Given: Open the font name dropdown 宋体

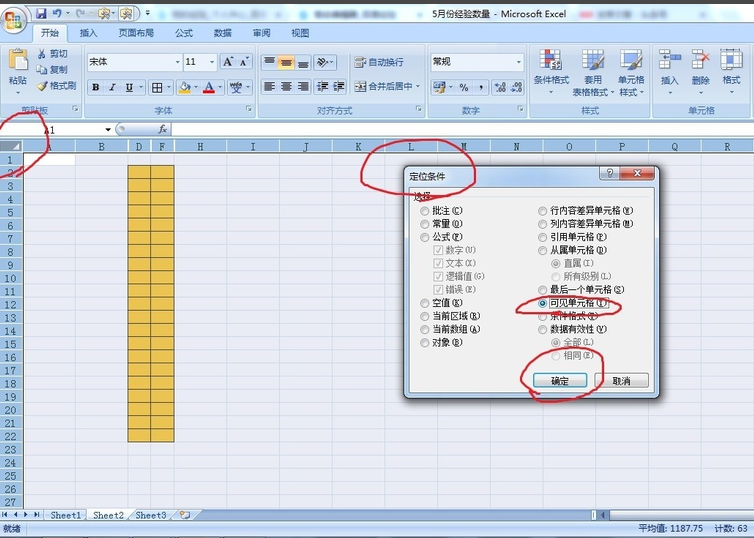Looking at the screenshot, I should (177, 62).
